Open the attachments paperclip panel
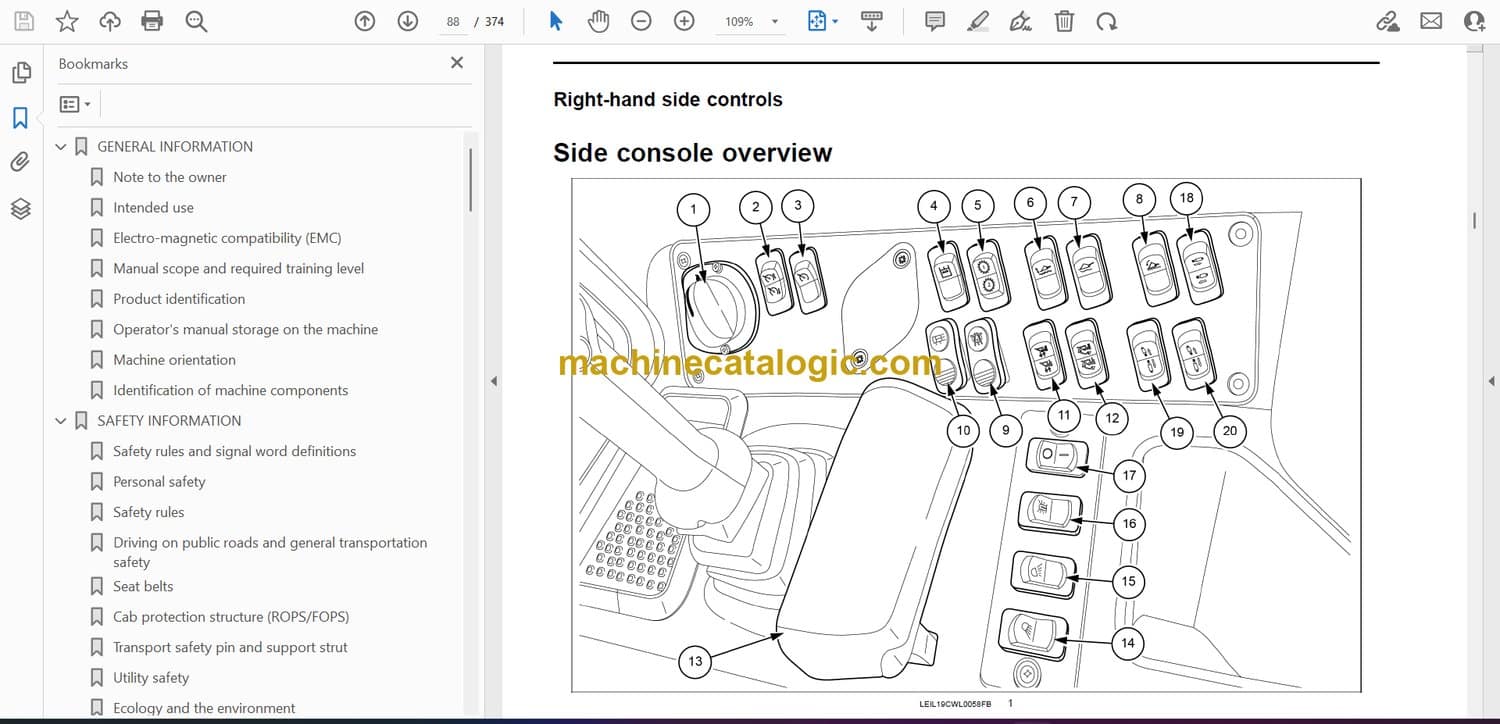 (x=20, y=162)
